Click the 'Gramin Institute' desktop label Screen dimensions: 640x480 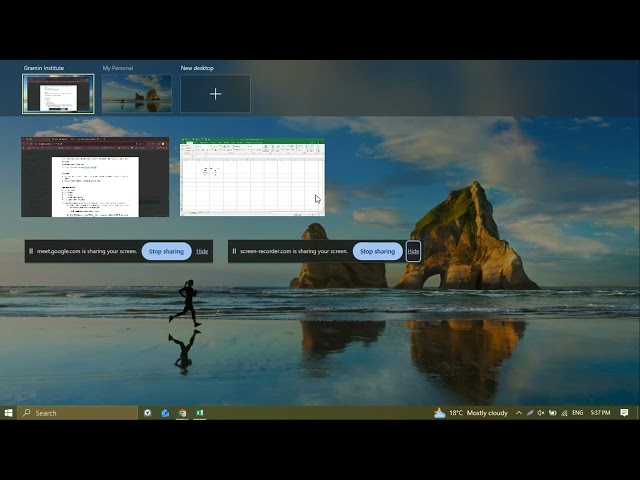click(44, 68)
